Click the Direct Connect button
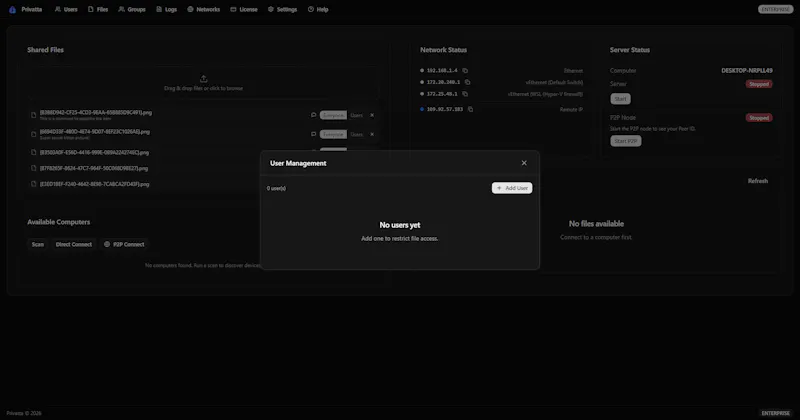Image resolution: width=800 pixels, height=420 pixels. coord(73,244)
